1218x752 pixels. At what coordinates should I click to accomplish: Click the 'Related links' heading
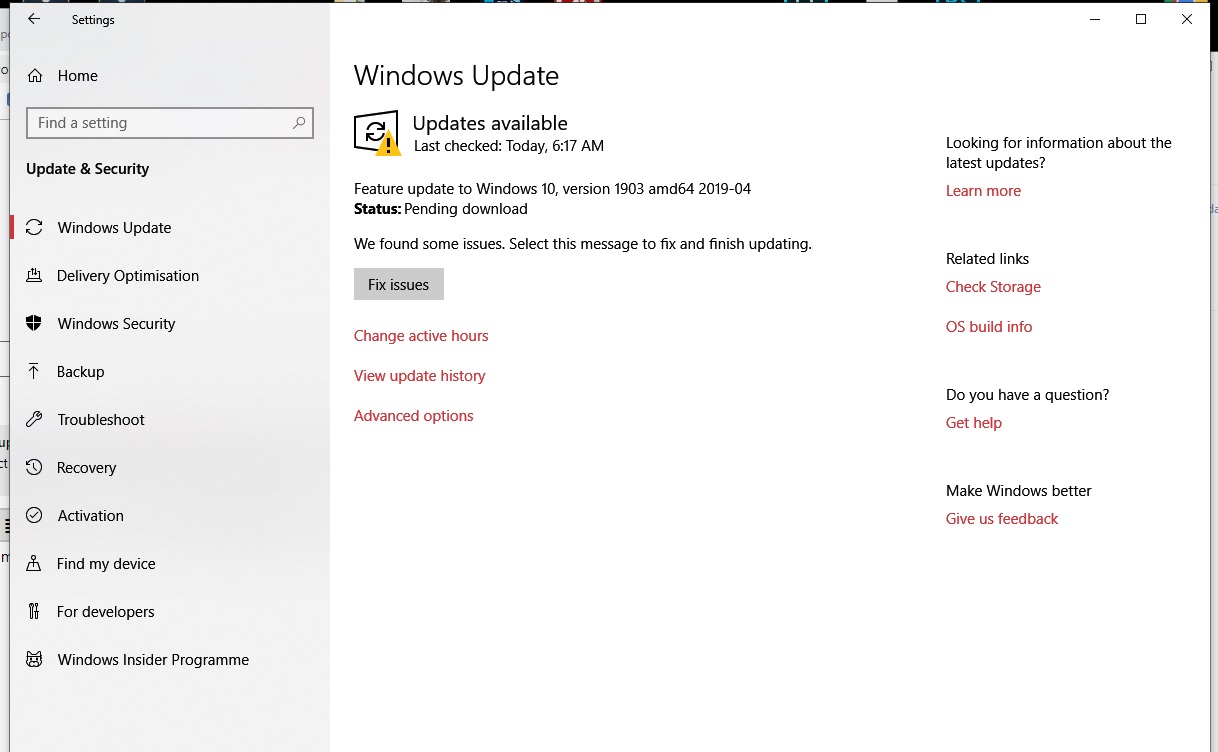(x=987, y=259)
